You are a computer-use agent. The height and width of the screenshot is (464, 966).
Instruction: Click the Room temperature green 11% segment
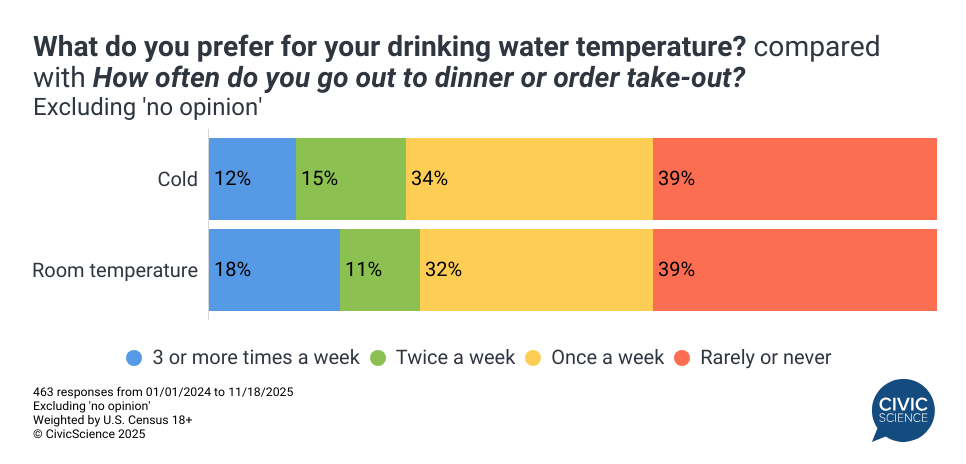click(380, 270)
